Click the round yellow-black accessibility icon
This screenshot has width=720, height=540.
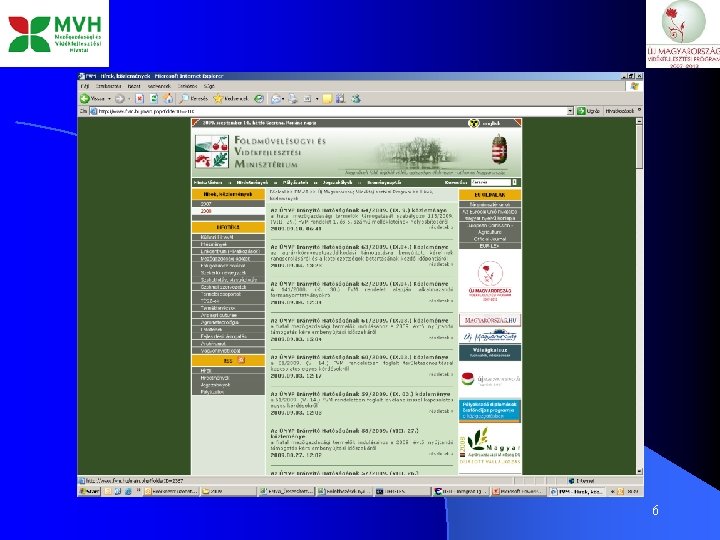point(473,123)
